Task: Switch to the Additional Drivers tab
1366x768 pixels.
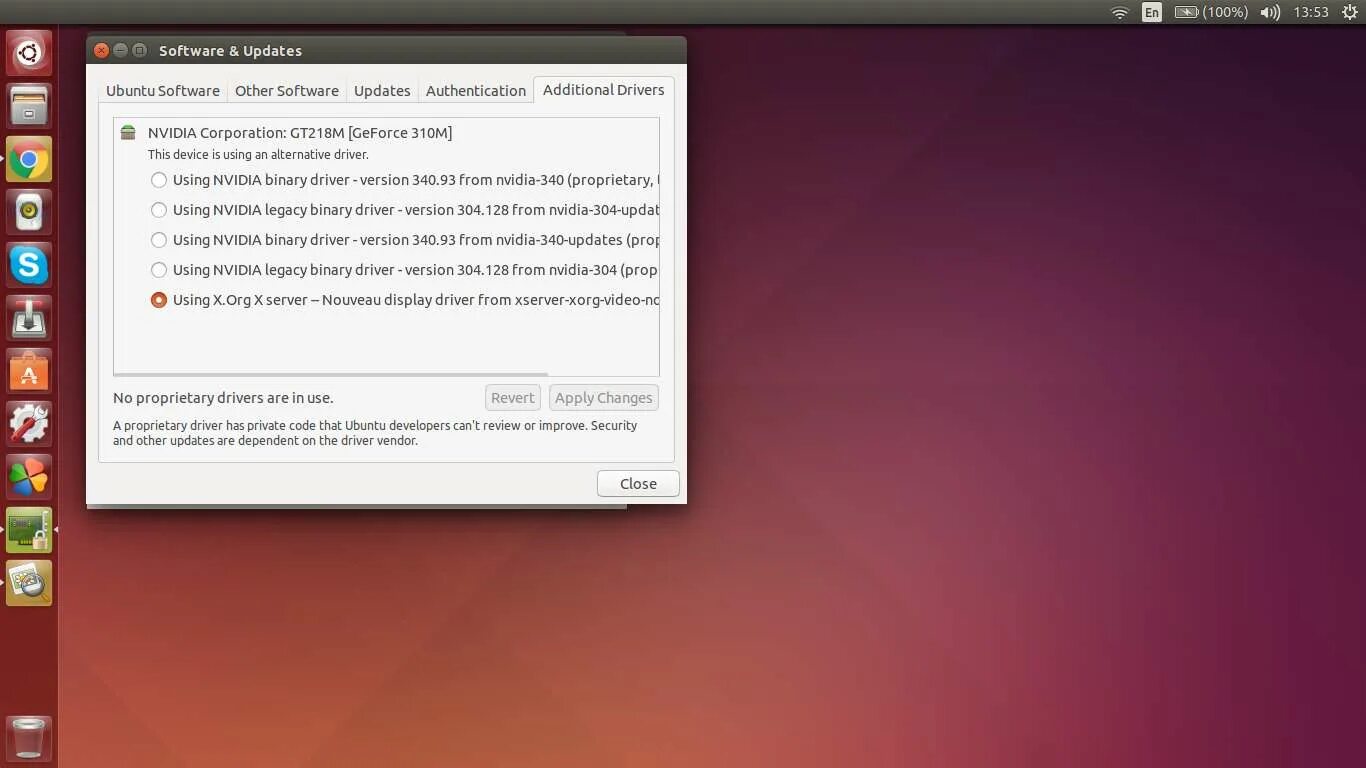Action: pyautogui.click(x=604, y=89)
